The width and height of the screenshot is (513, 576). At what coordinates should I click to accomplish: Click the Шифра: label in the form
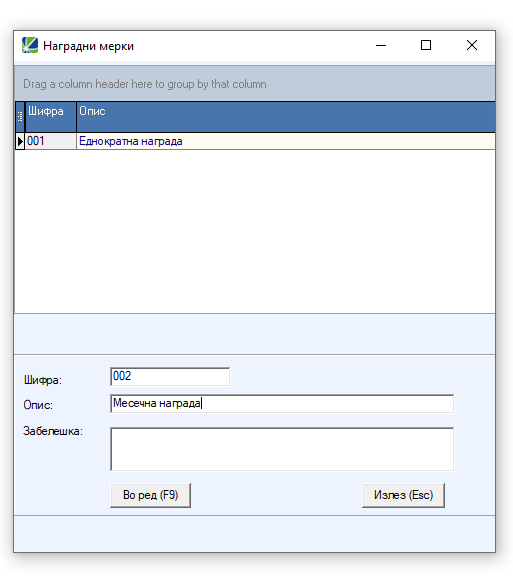(43, 380)
